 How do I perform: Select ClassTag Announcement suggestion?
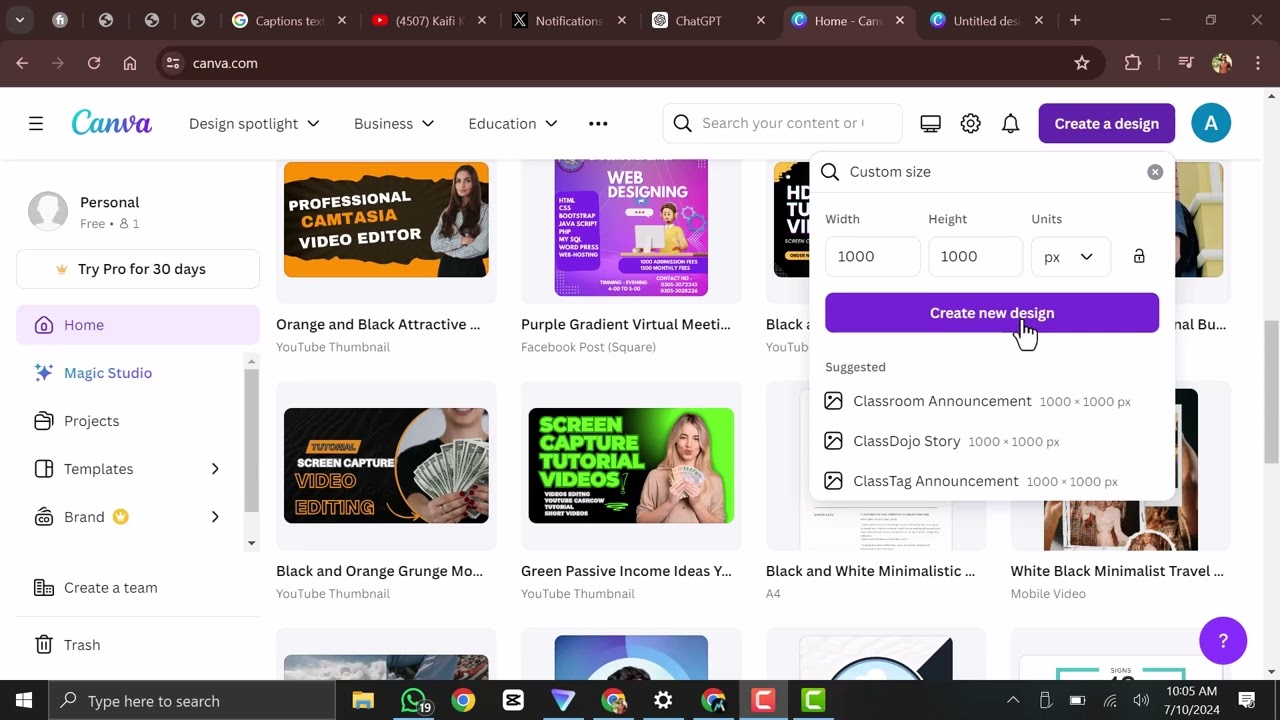[x=992, y=481]
